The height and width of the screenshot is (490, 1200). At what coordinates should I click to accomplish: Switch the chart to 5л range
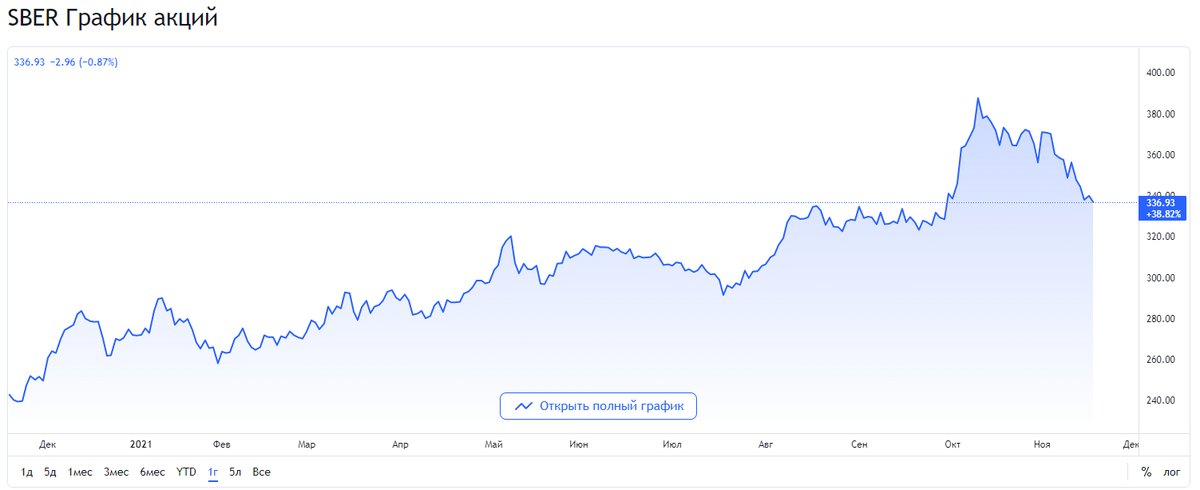(x=236, y=472)
